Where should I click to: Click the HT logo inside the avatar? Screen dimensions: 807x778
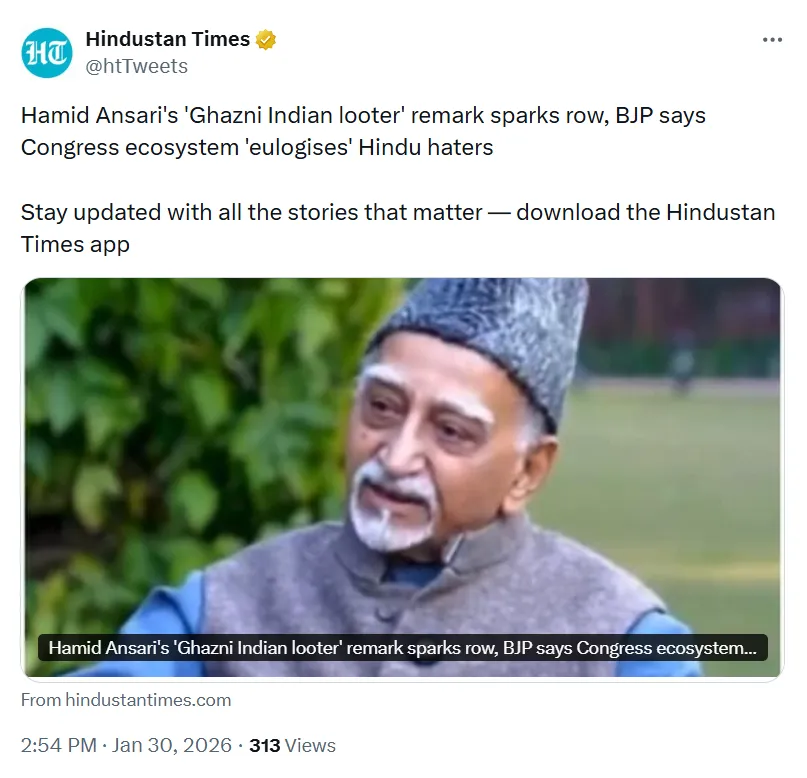click(x=47, y=53)
